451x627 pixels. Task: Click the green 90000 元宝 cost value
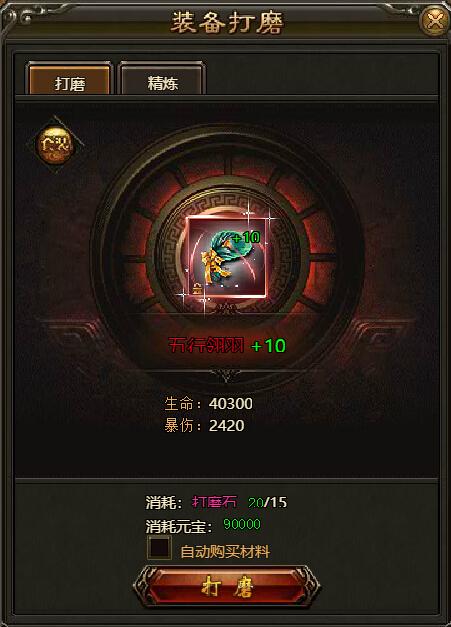point(241,524)
